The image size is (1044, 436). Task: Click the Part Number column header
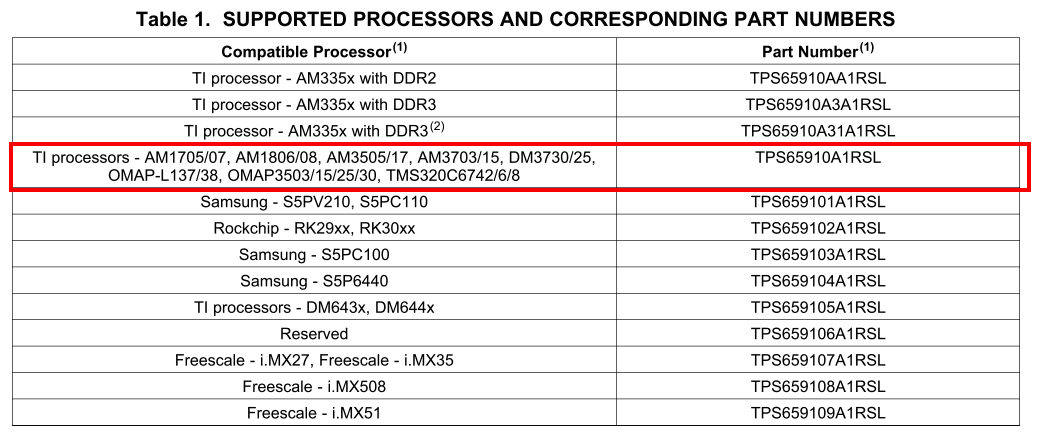[818, 51]
